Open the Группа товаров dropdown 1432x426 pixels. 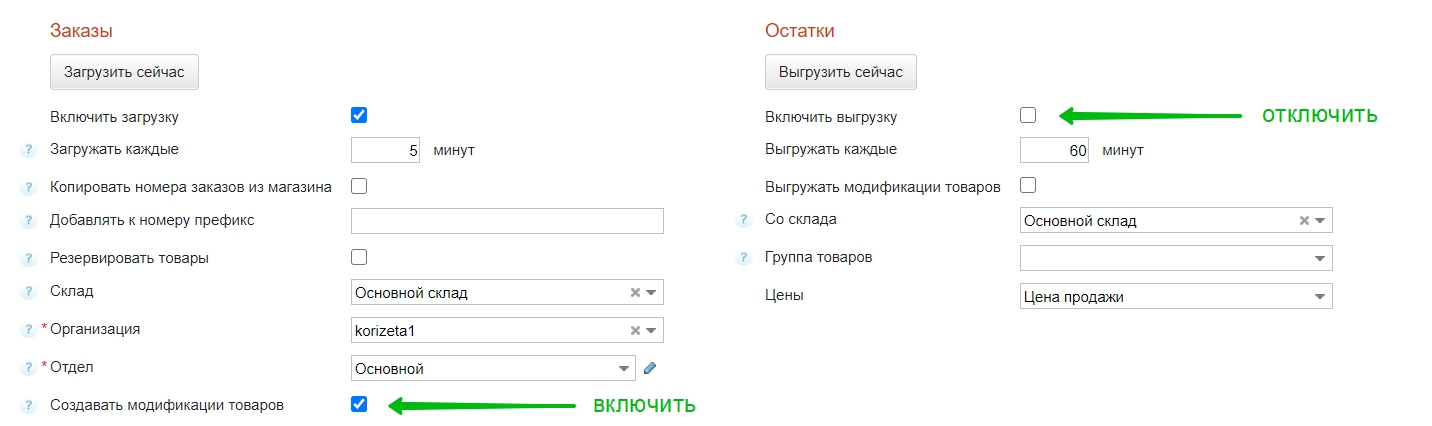pos(1176,258)
